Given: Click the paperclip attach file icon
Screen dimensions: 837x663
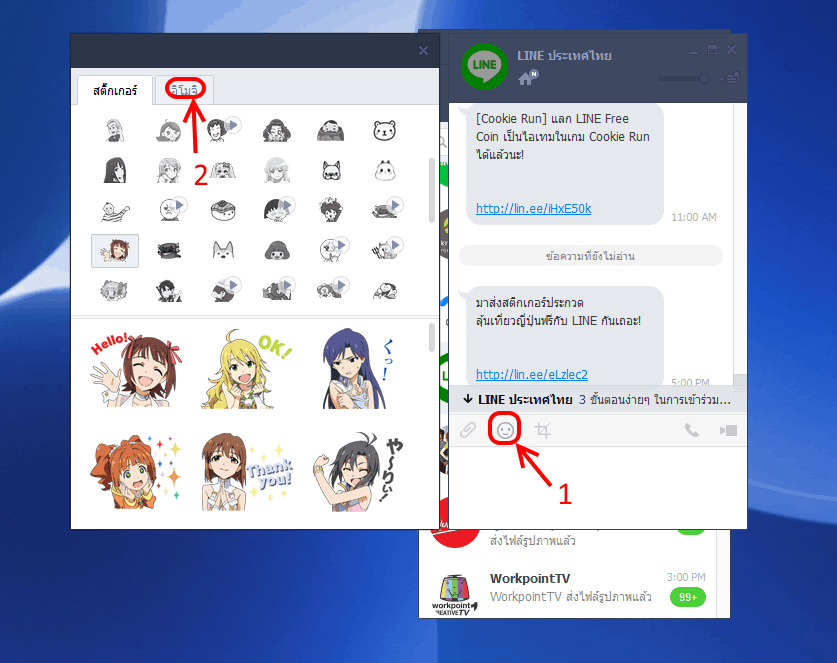Looking at the screenshot, I should click(x=467, y=431).
